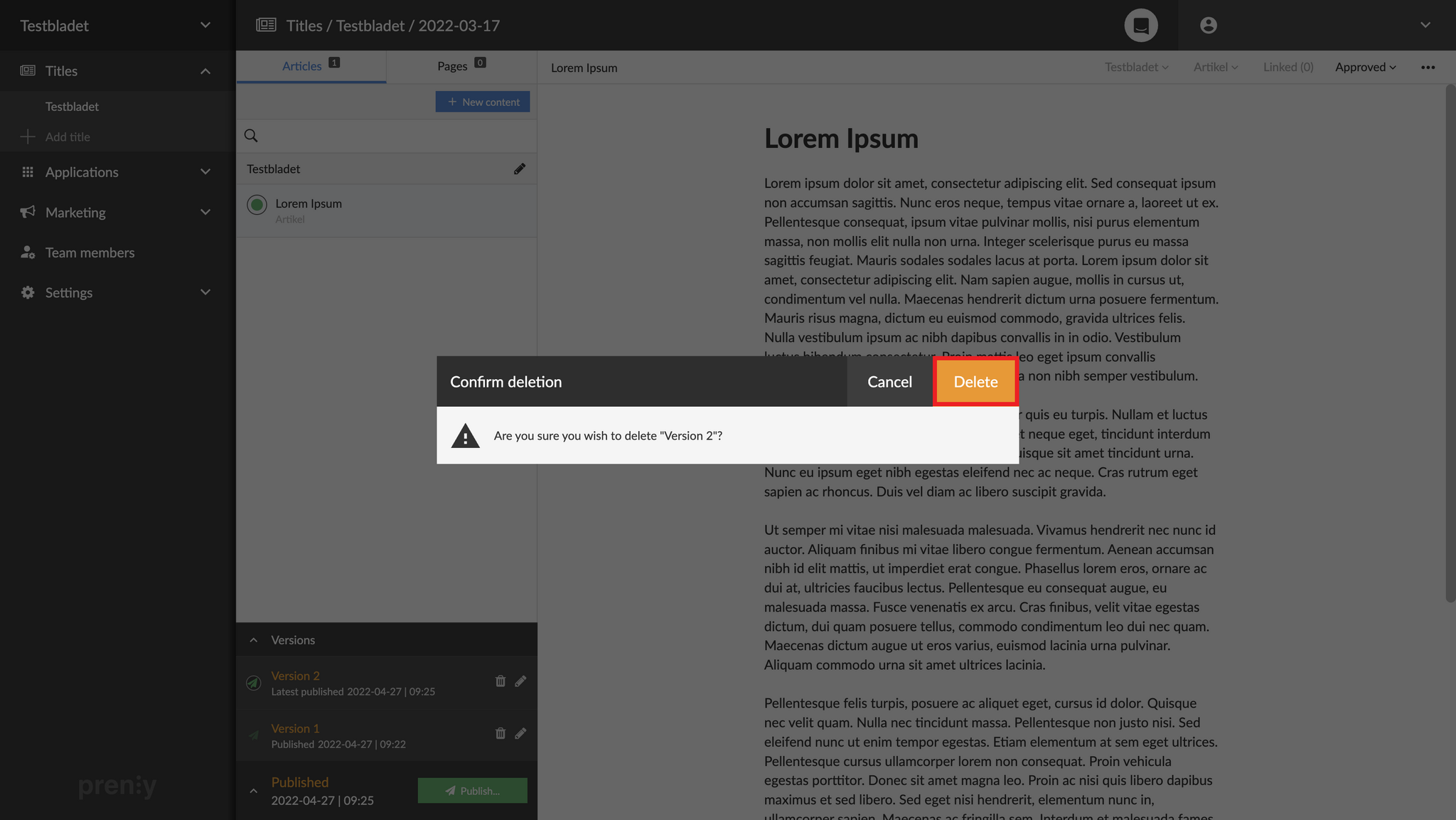The image size is (1456, 820).
Task: Click the green Publish button
Action: coord(472,791)
